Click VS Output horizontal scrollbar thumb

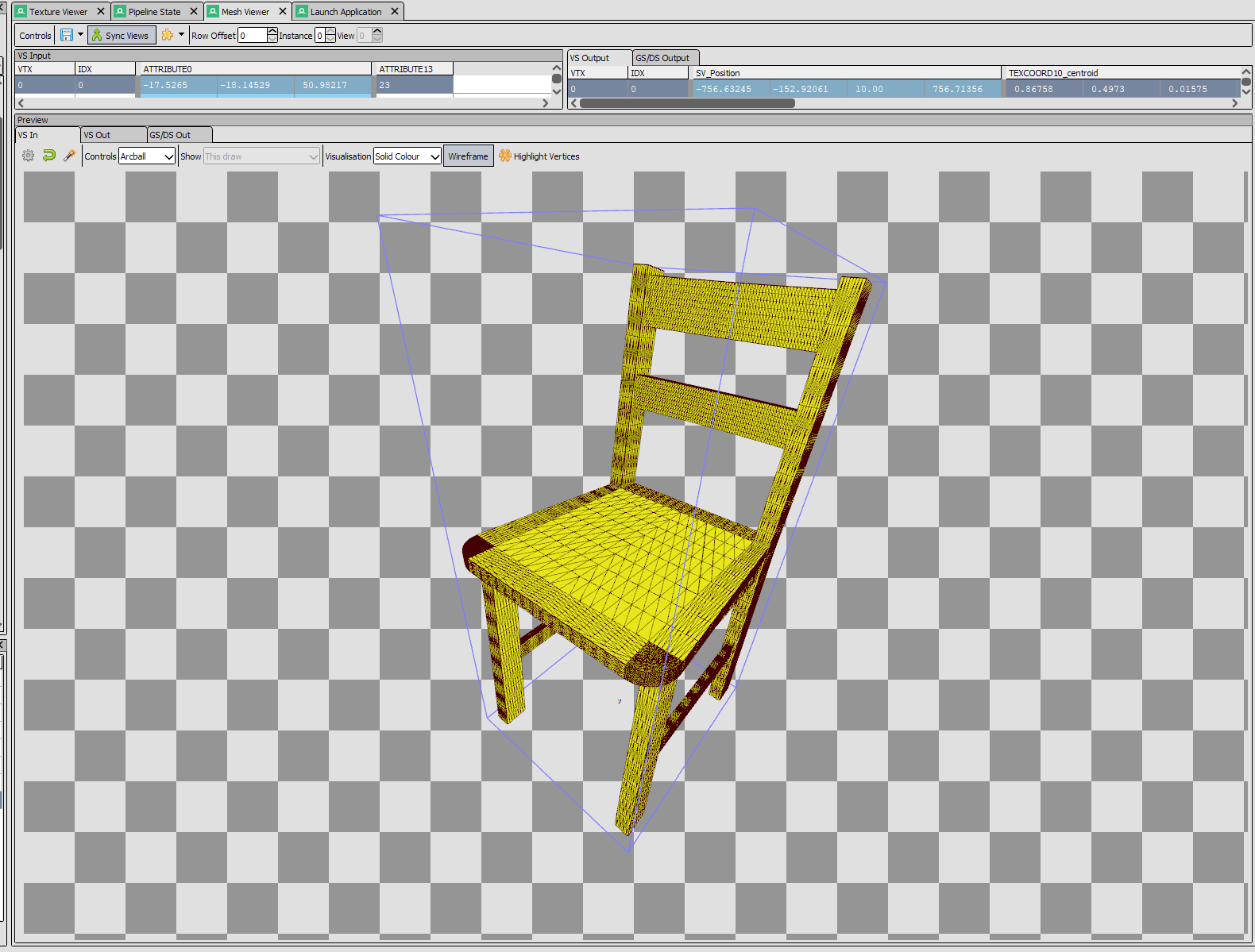(x=687, y=103)
